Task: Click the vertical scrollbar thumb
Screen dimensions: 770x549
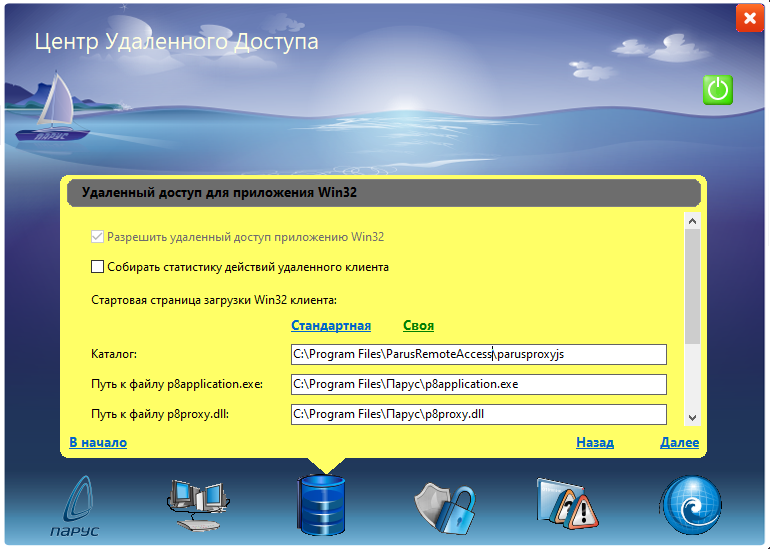Action: pos(692,286)
